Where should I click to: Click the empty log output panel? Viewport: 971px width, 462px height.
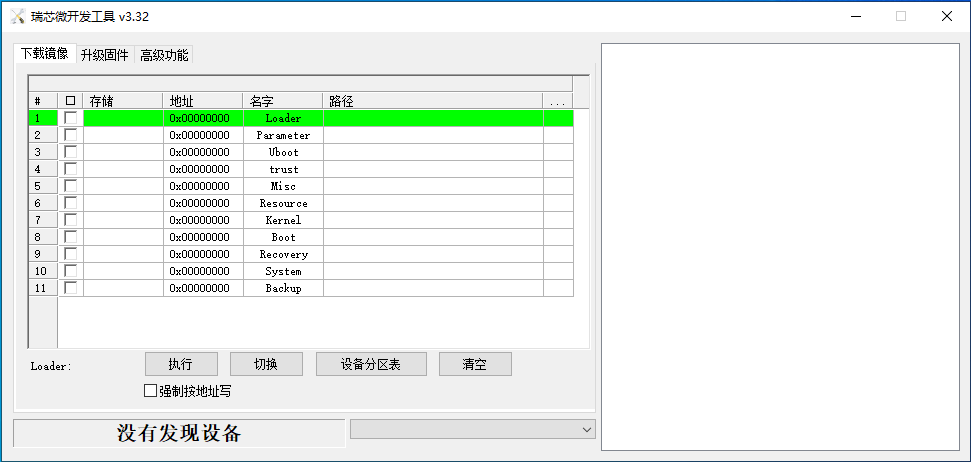[x=780, y=246]
